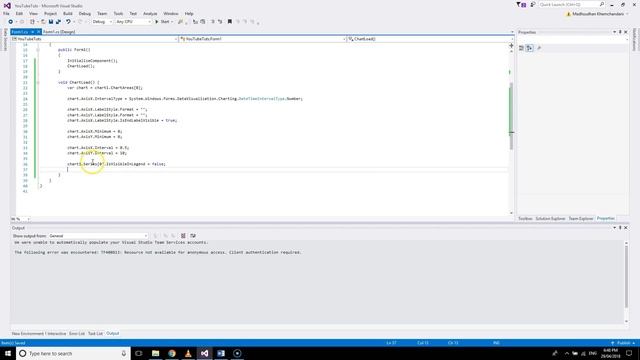Click the feedback icon near Quick Launch
Viewport: 640px width, 360px height.
[532, 4]
